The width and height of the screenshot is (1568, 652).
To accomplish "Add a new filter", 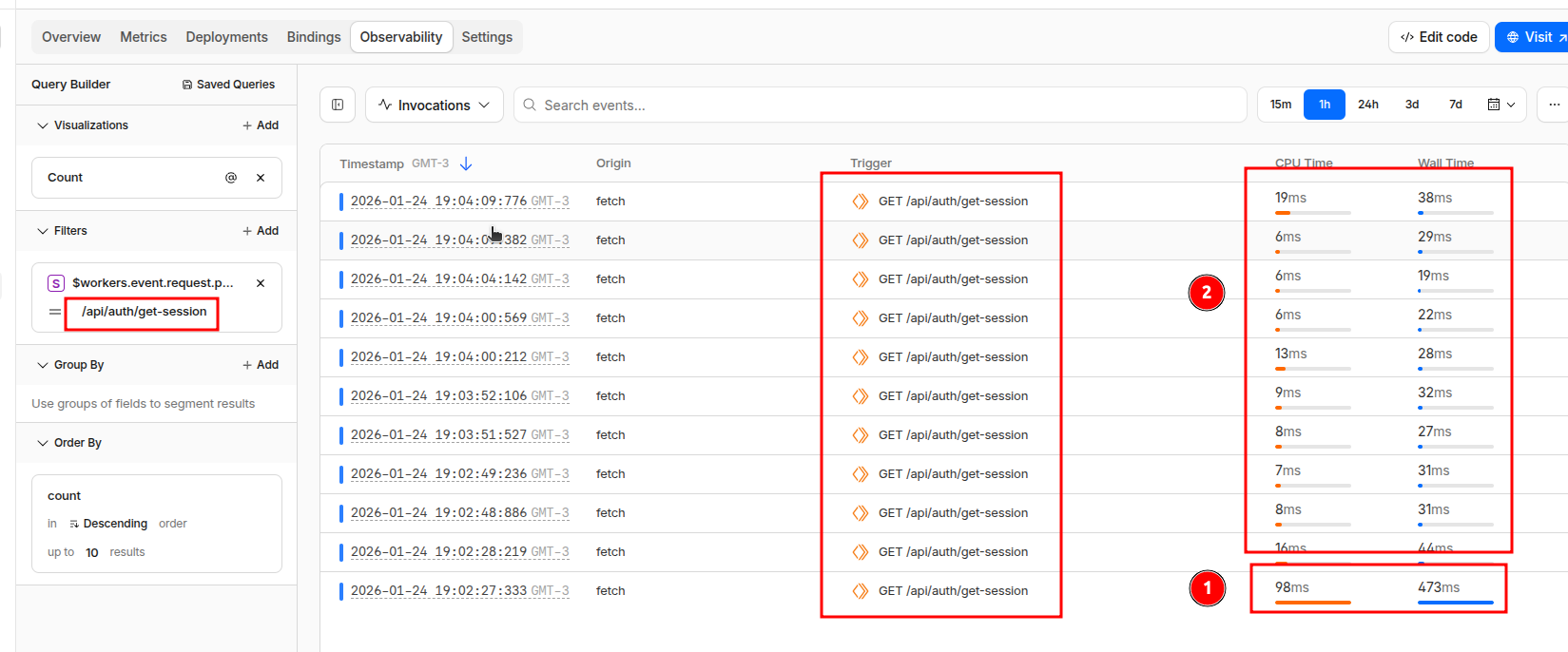I will point(261,231).
